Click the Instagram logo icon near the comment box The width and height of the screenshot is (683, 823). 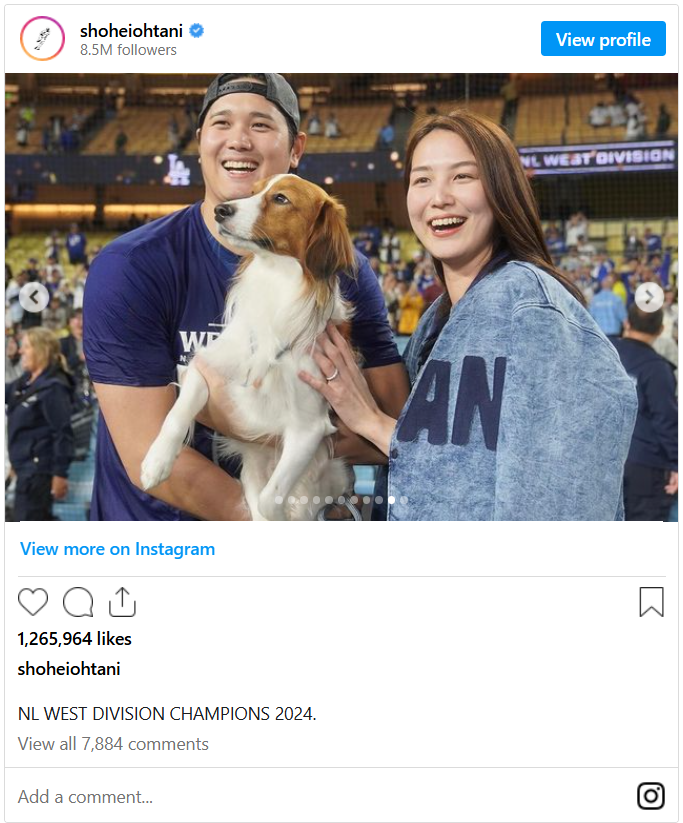tap(651, 796)
